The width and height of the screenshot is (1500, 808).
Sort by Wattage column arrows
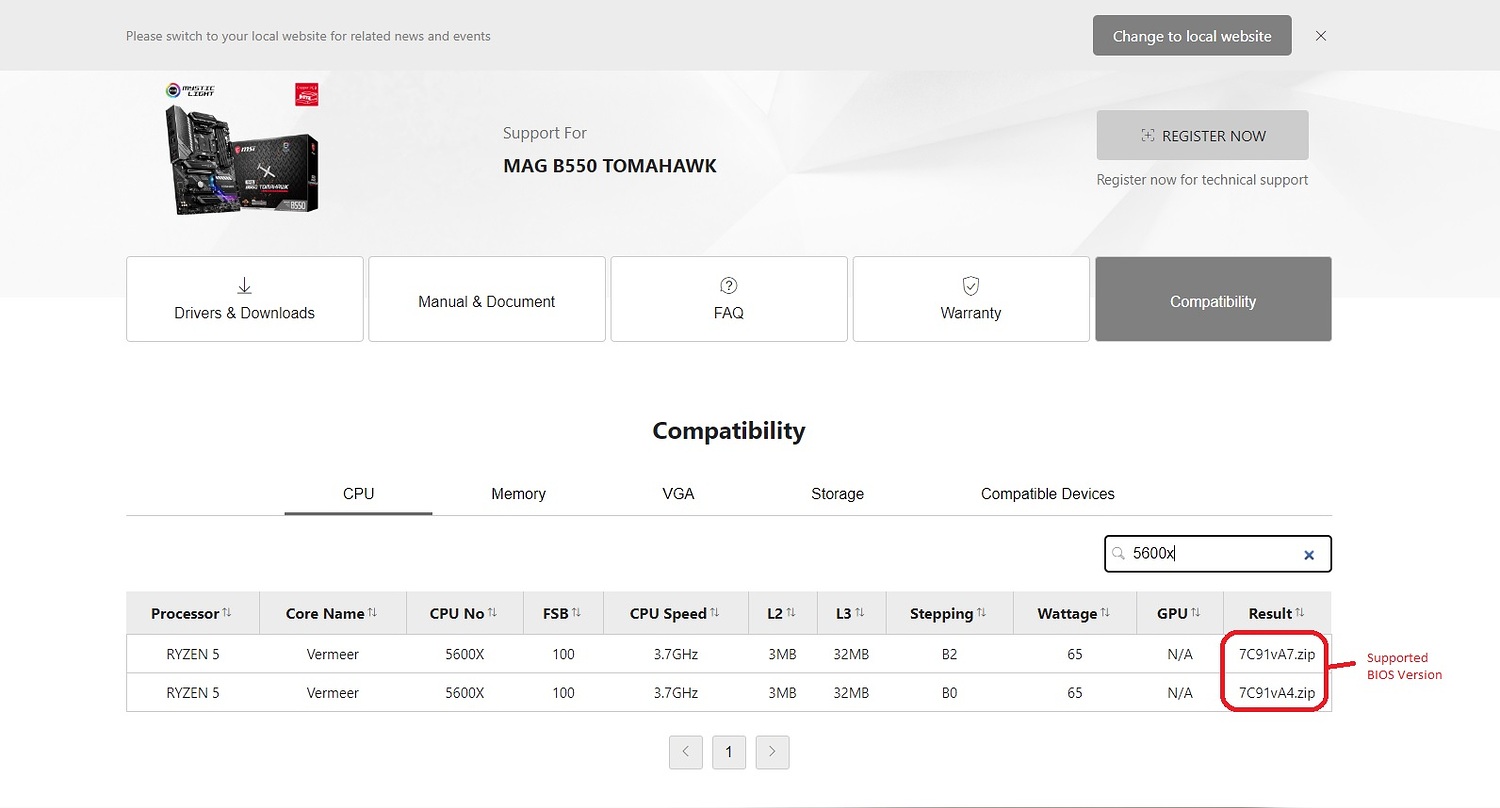1105,613
